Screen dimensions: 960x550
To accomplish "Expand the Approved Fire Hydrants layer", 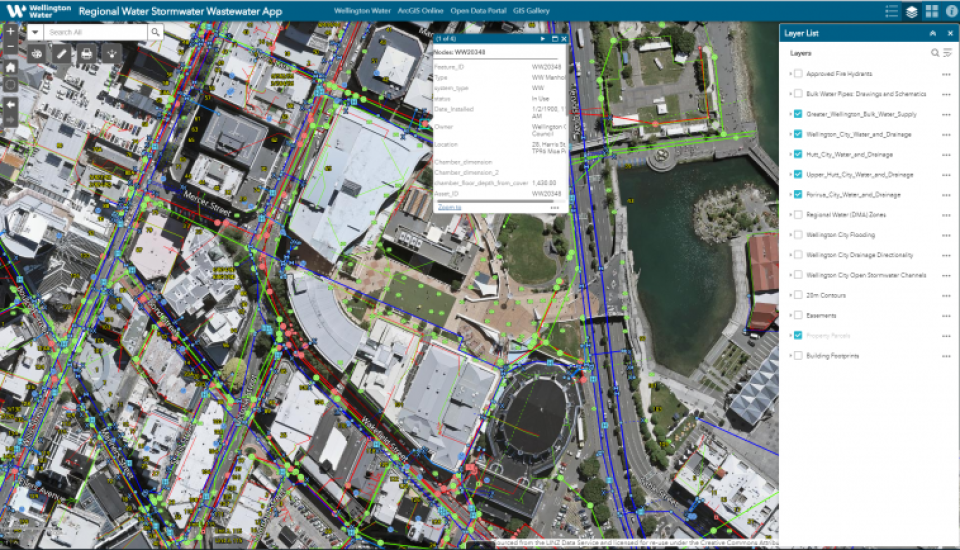I will [x=790, y=74].
